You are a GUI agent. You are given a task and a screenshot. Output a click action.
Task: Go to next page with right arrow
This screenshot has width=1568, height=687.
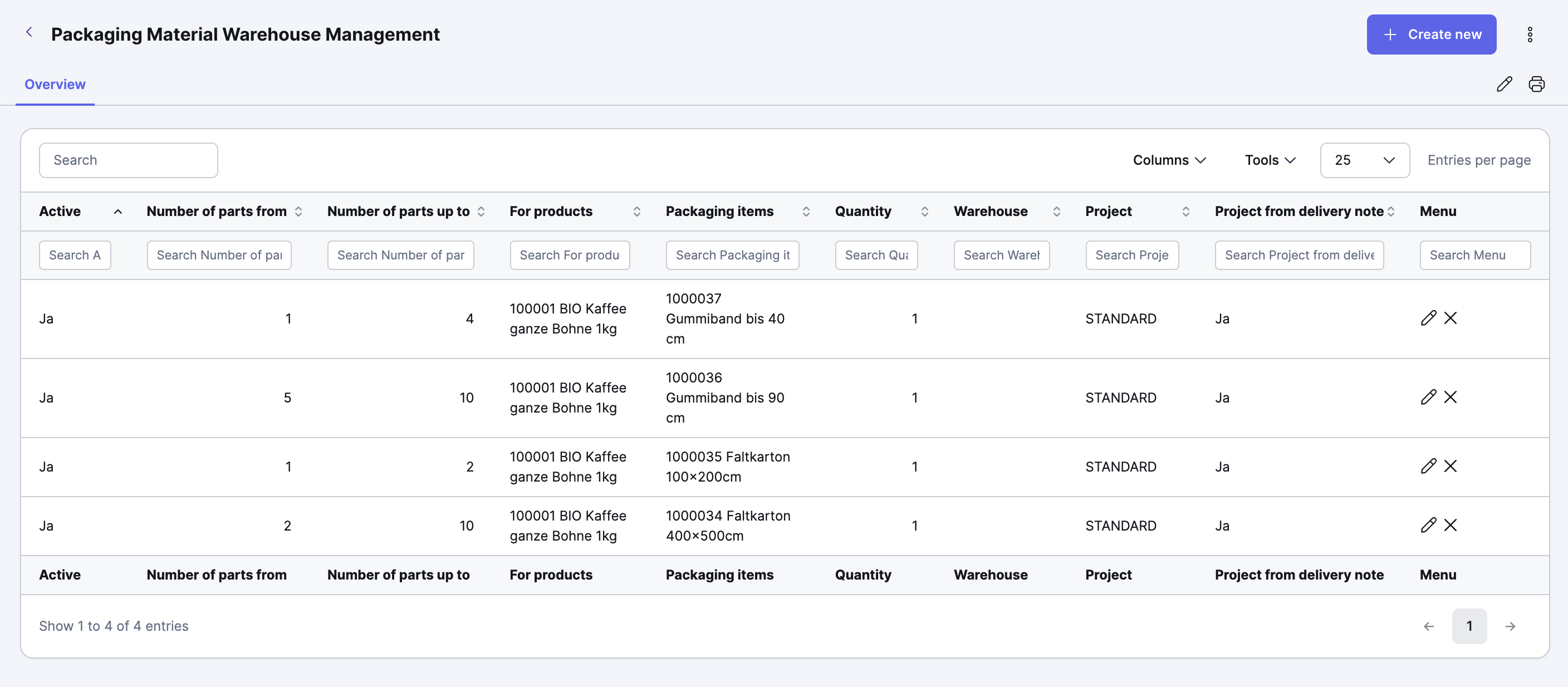(1510, 626)
